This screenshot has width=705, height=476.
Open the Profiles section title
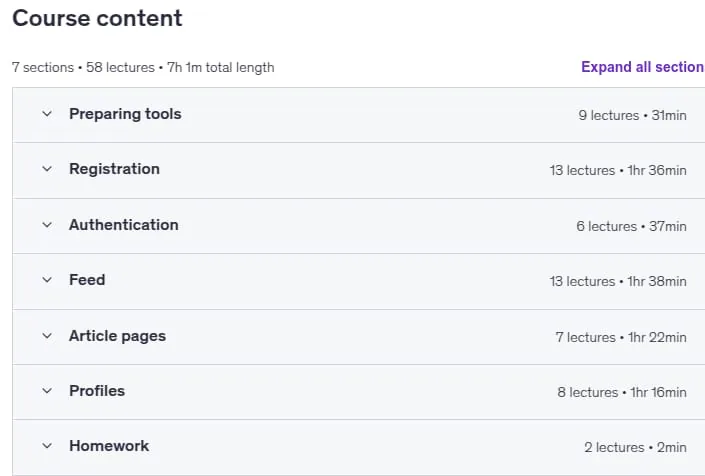[x=97, y=391]
